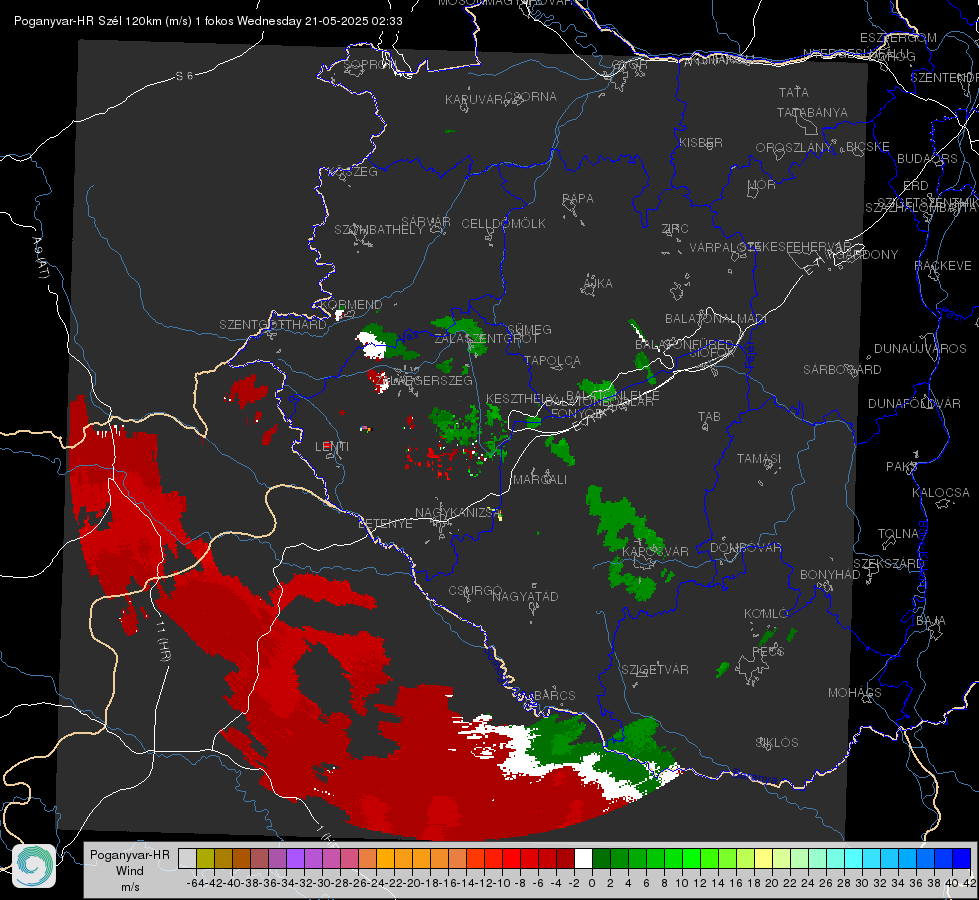Click the SZENTGOTTHÁRD town label
The image size is (979, 900).
pos(273,325)
